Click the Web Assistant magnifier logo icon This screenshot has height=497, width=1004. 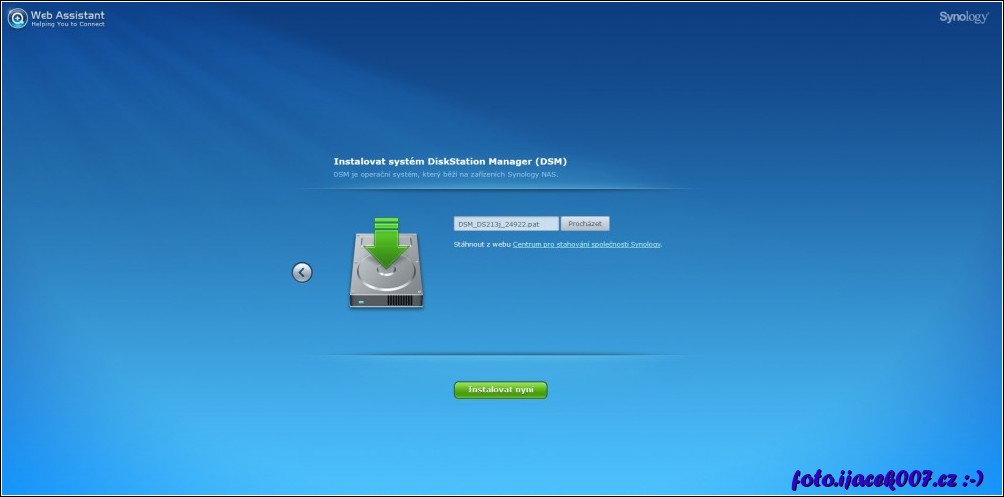pyautogui.click(x=17, y=18)
